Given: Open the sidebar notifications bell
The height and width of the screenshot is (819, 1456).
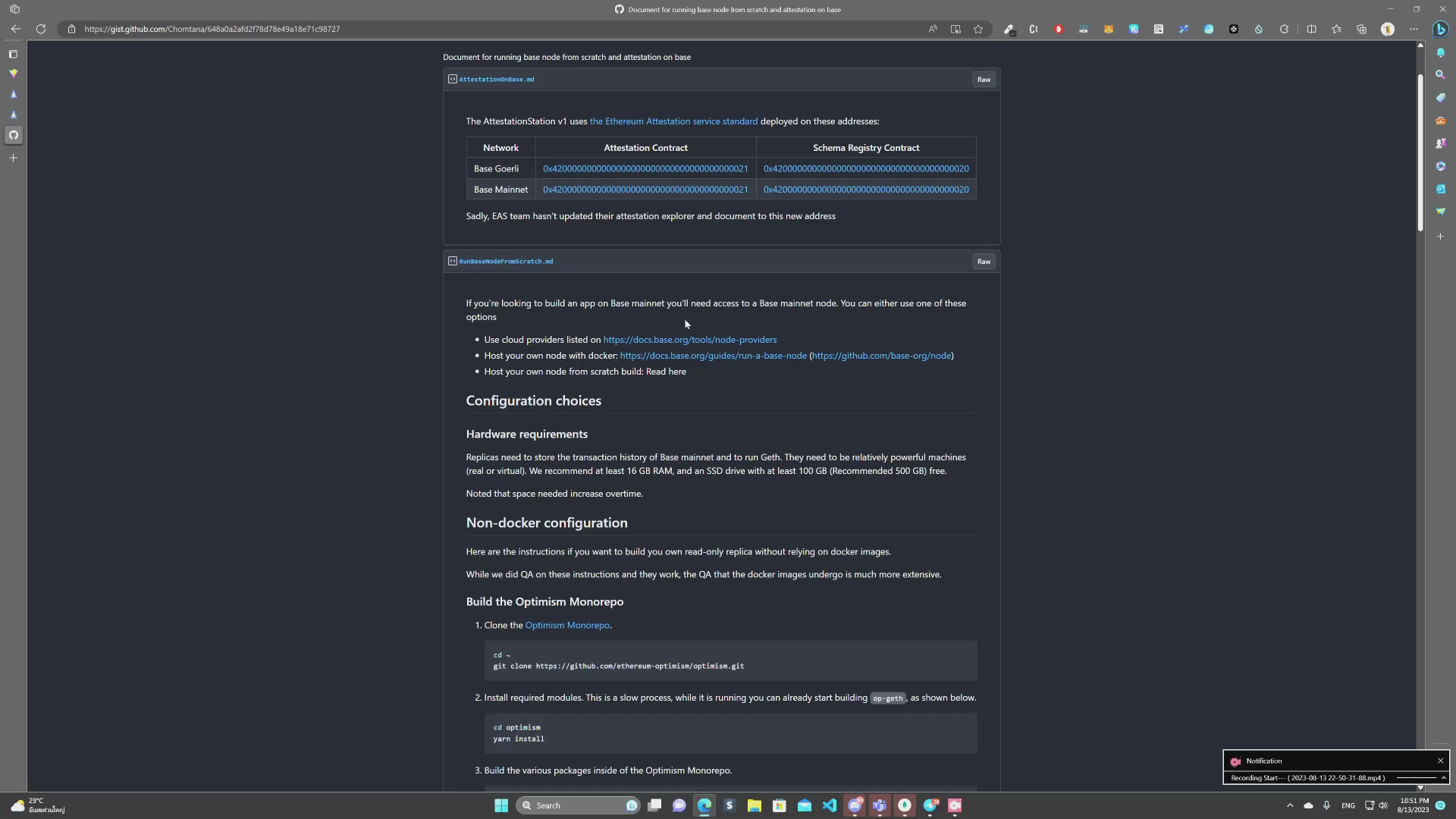Looking at the screenshot, I should coord(1440,52).
